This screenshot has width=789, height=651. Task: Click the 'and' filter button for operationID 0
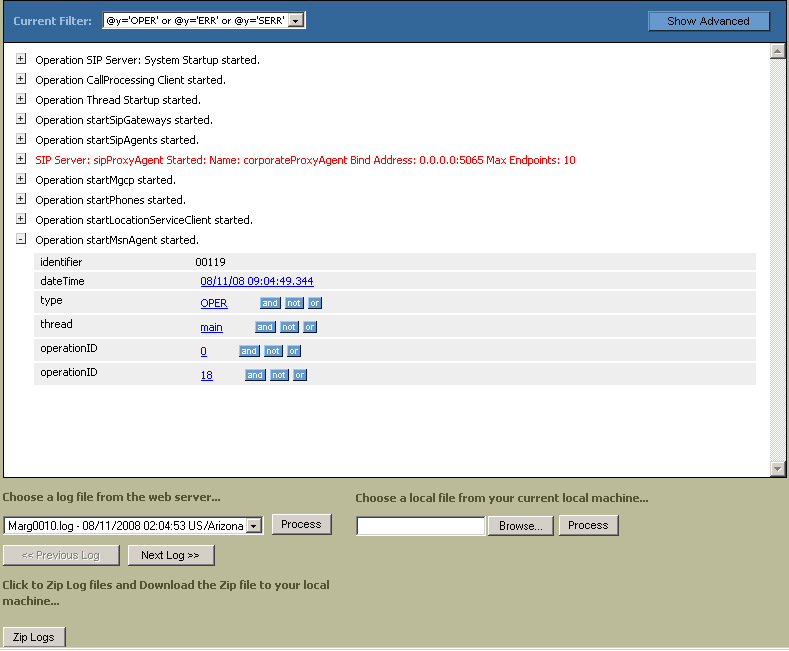[x=249, y=351]
